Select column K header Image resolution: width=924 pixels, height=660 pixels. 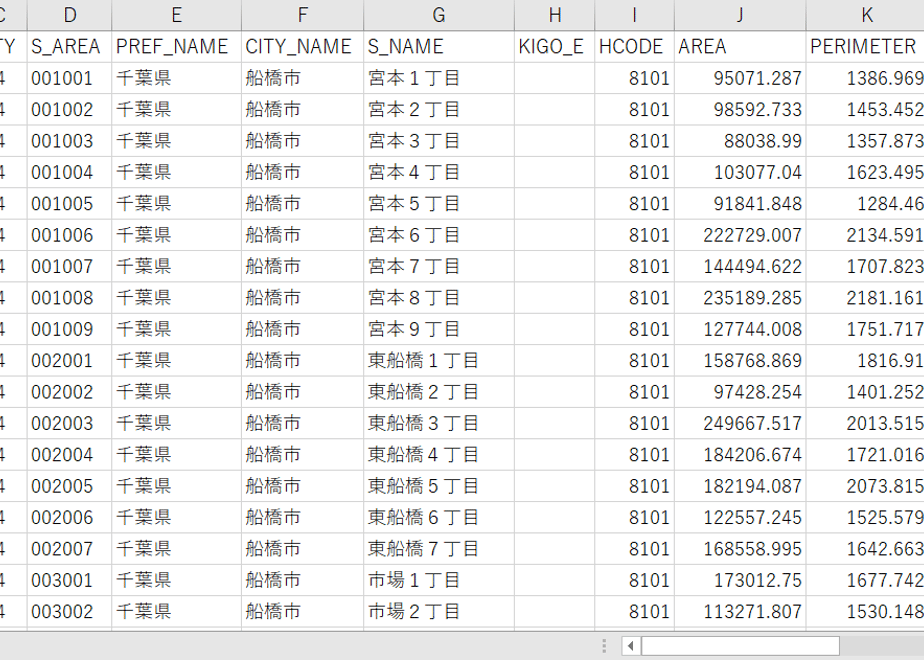(865, 15)
